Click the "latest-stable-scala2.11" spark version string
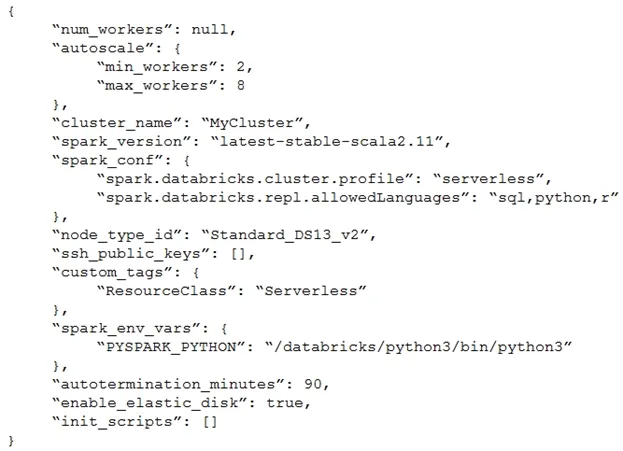This screenshot has width=623, height=451. (x=327, y=141)
